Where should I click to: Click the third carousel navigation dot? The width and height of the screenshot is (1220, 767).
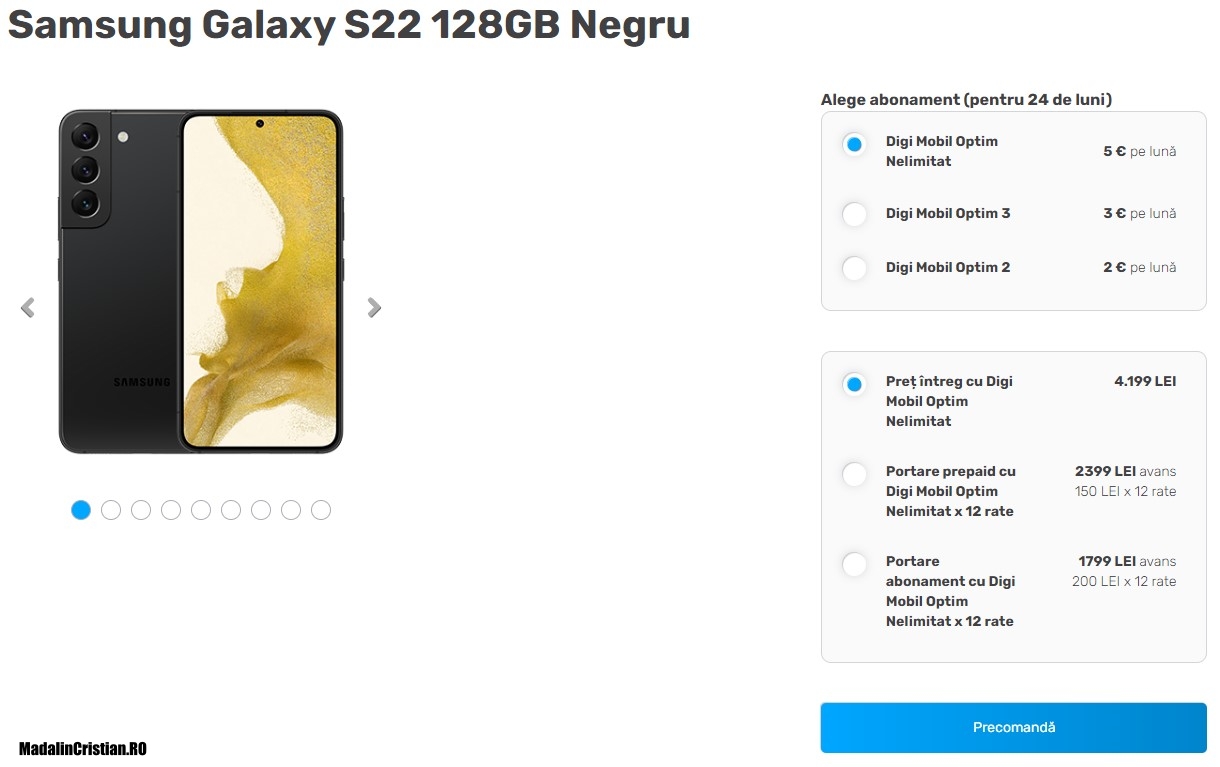[x=141, y=510]
